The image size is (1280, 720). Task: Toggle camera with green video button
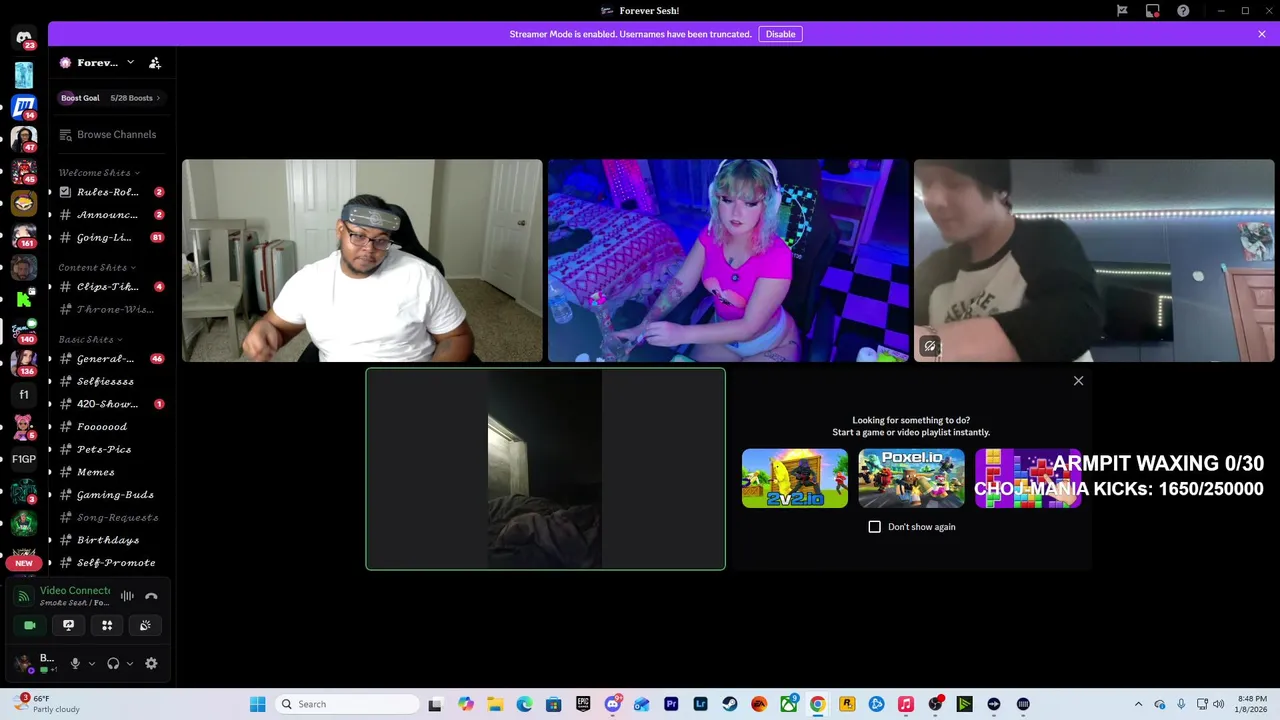point(30,625)
